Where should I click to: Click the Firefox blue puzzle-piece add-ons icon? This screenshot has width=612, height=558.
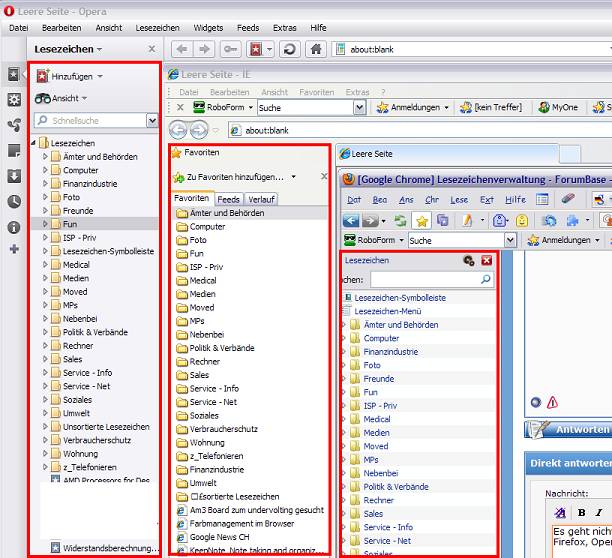pos(573,221)
